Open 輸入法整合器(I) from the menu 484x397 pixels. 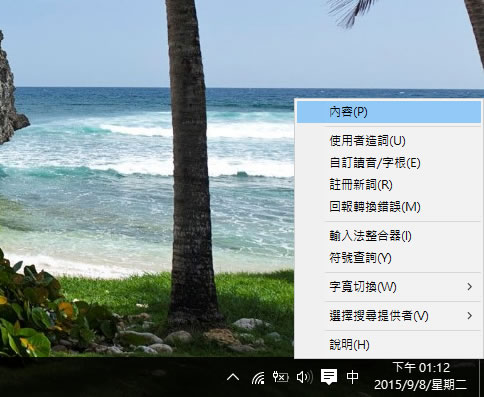(x=389, y=236)
